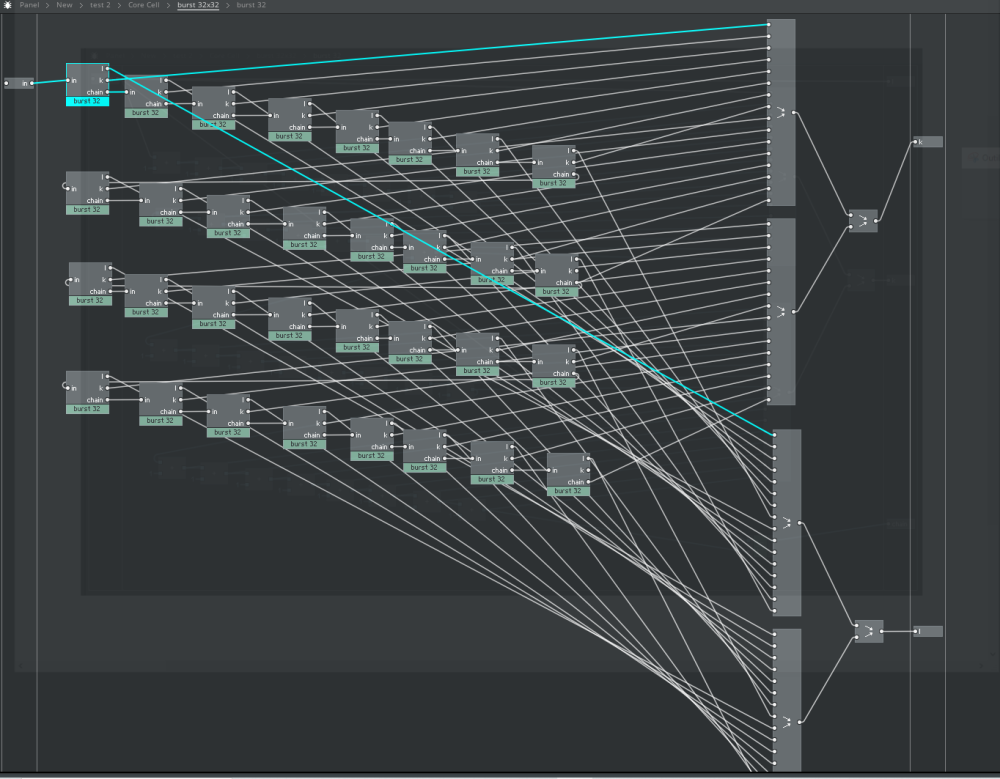
Task: Click the 'k' output port of the highlighted module
Action: 108,80
